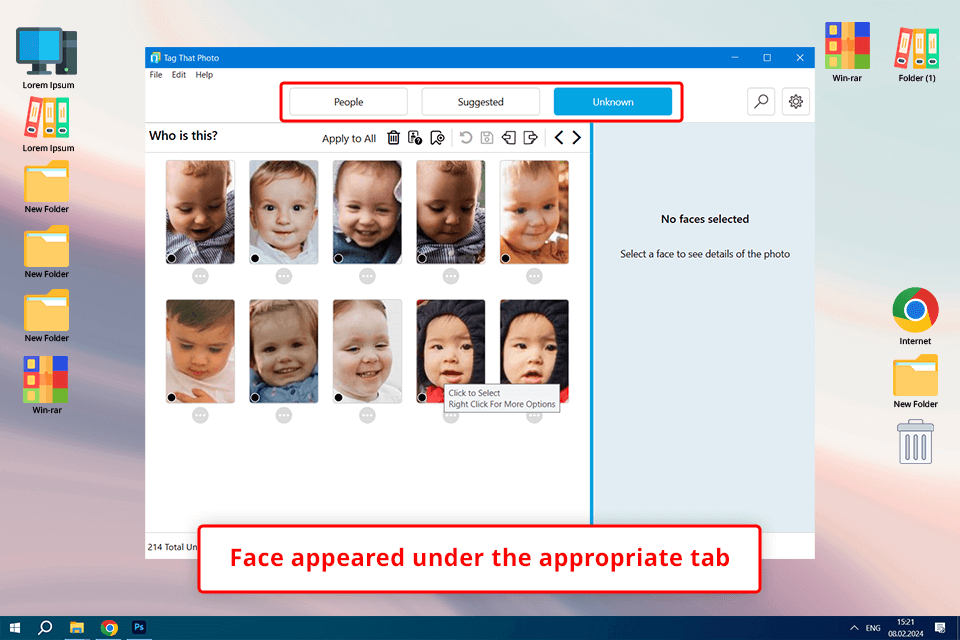
Task: Toggle selection dot on first bottom-row face
Action: point(172,397)
